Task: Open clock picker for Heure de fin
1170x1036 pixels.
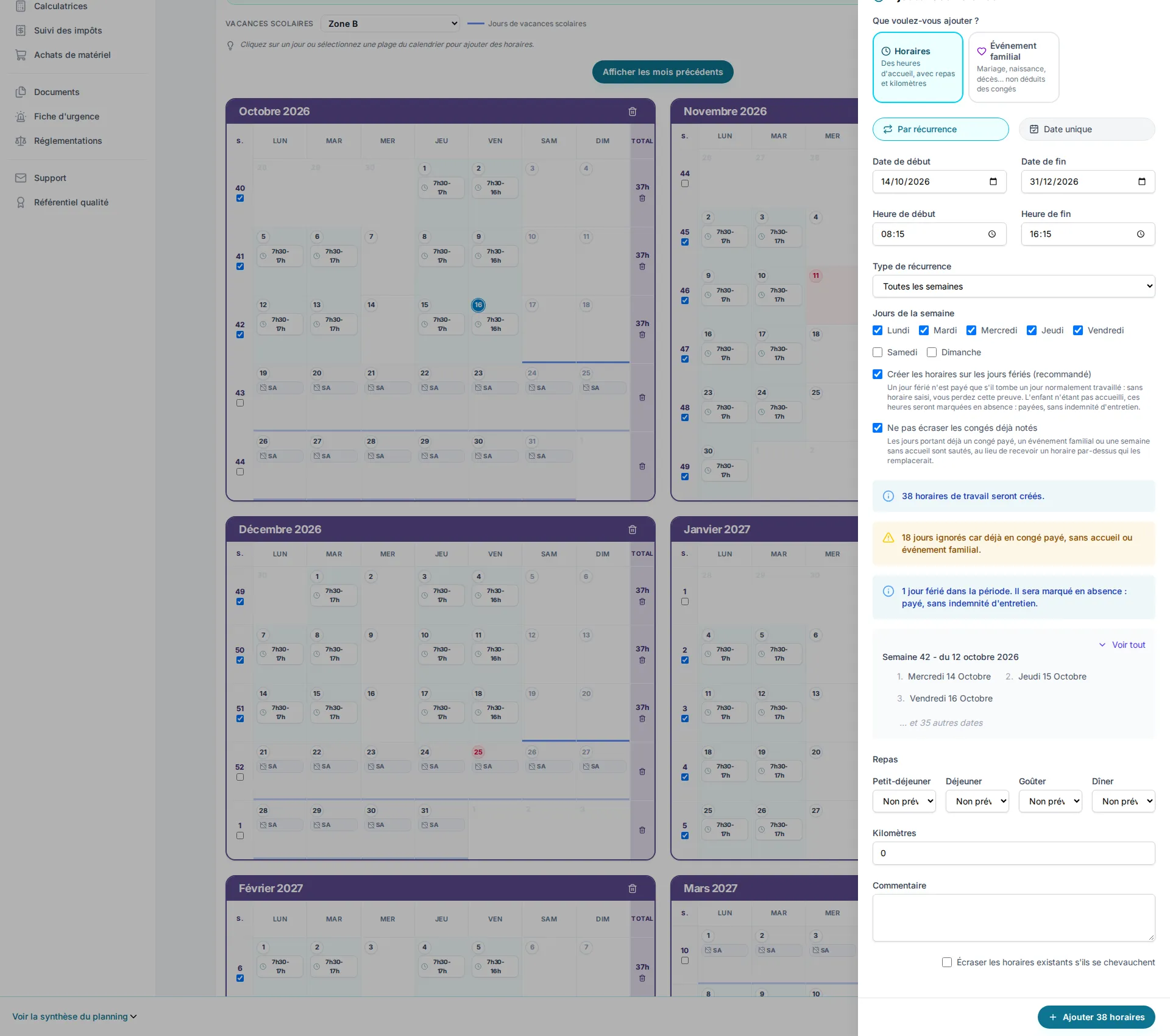Action: click(1141, 234)
